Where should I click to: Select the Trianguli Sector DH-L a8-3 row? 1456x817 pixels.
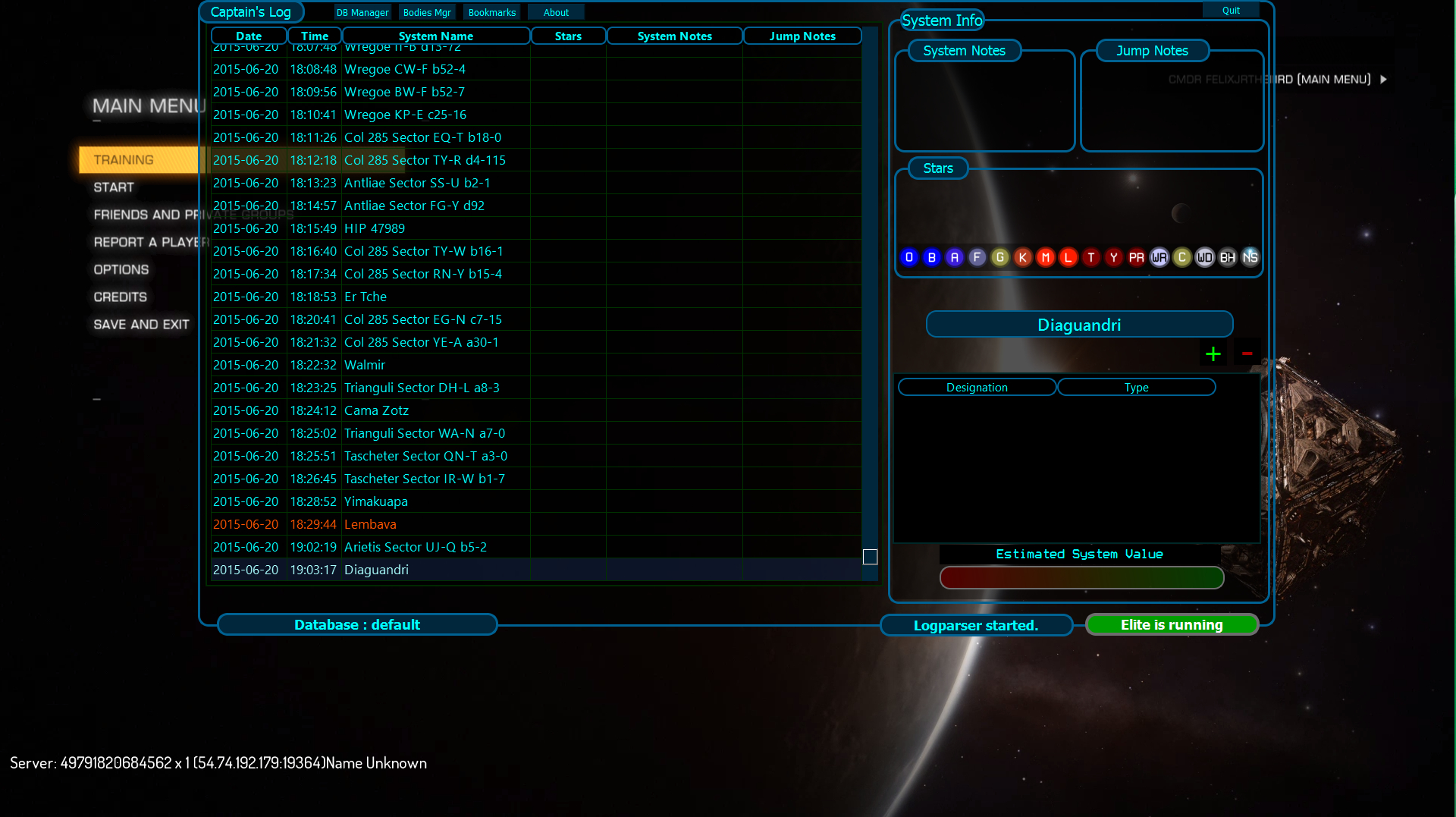pyautogui.click(x=536, y=388)
